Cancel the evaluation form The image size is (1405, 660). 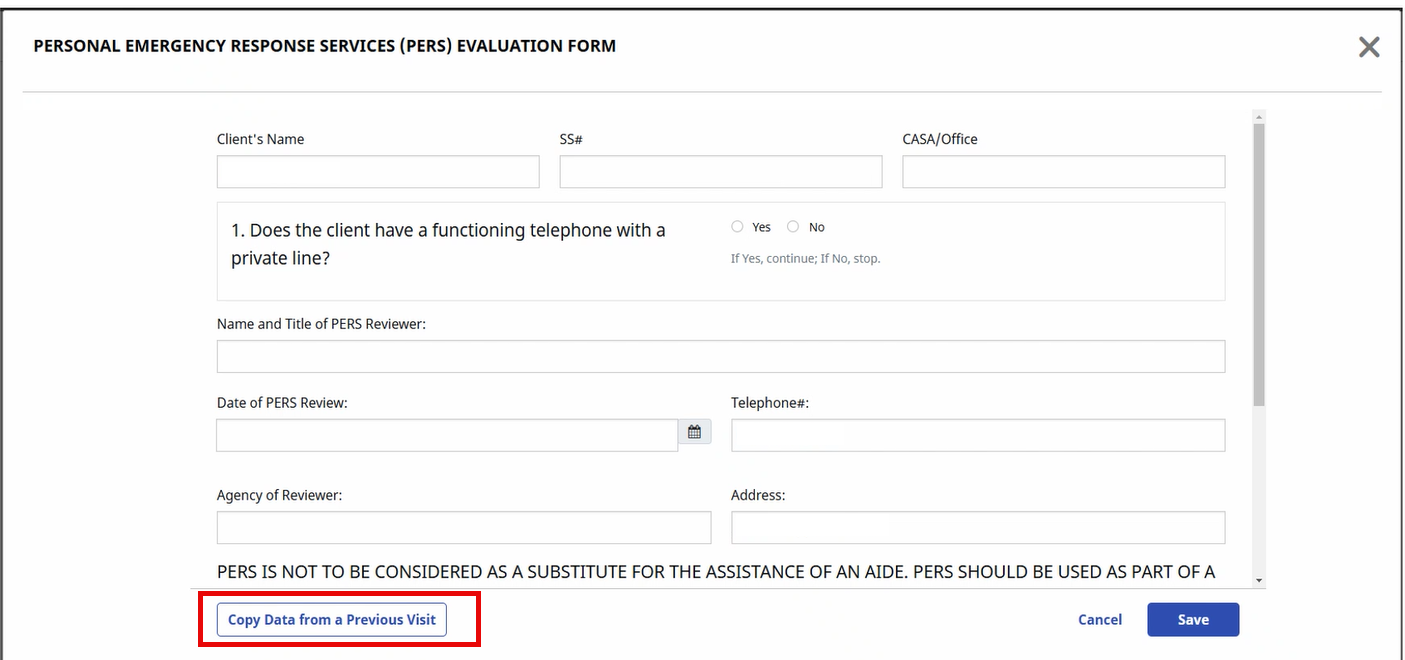(x=1099, y=620)
